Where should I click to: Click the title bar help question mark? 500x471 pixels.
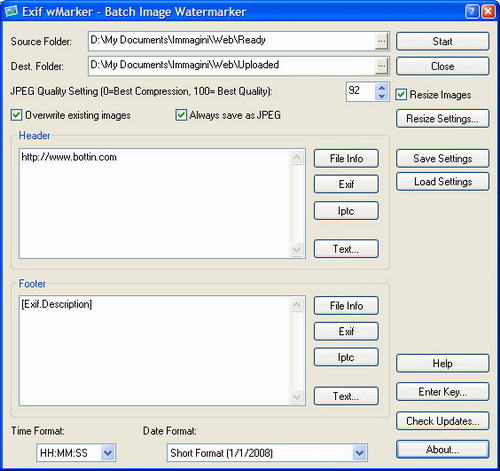[x=472, y=12]
